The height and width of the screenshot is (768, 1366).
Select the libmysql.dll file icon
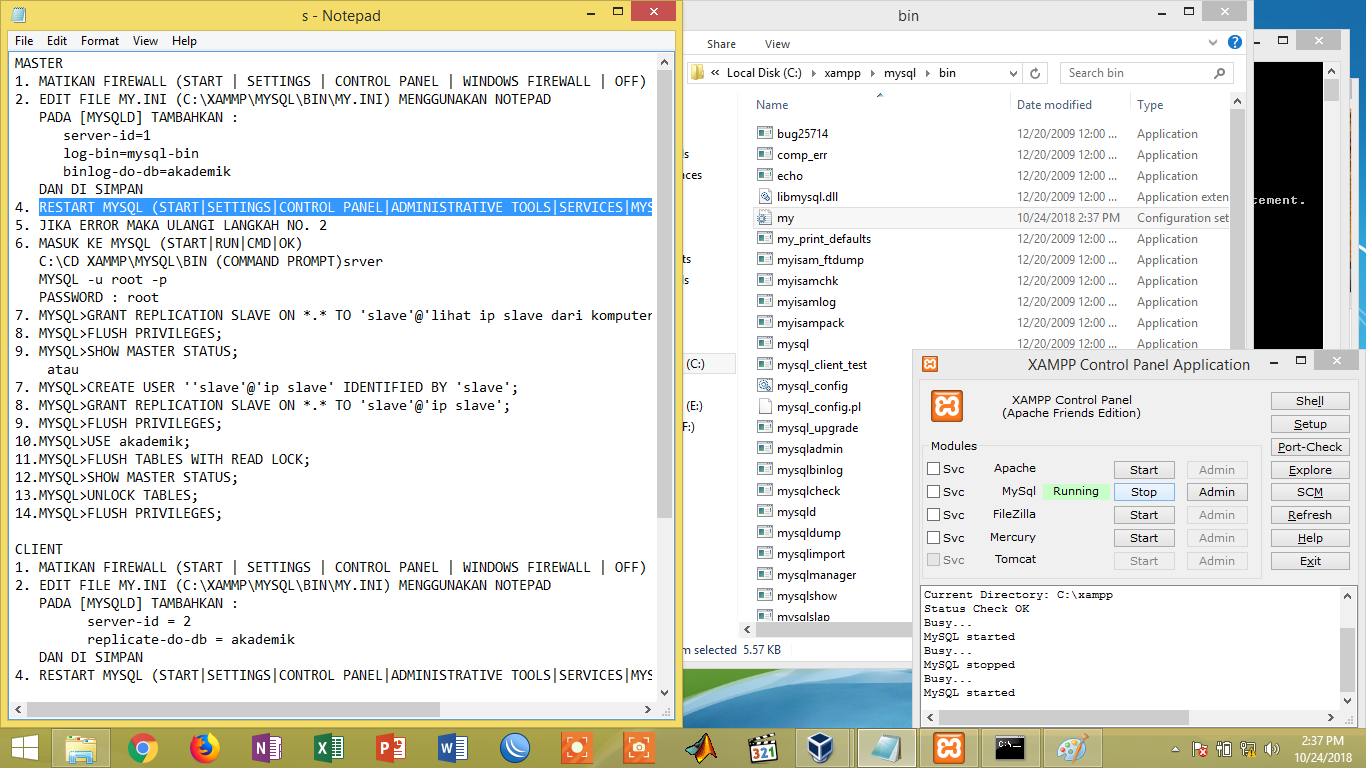click(x=765, y=196)
